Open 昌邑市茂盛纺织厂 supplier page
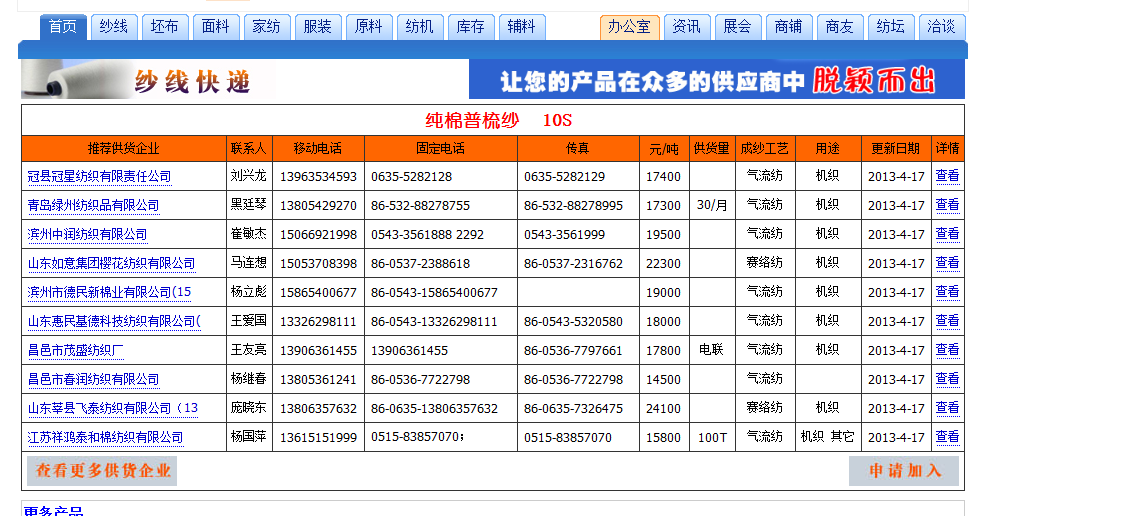The image size is (1128, 516). coord(75,351)
